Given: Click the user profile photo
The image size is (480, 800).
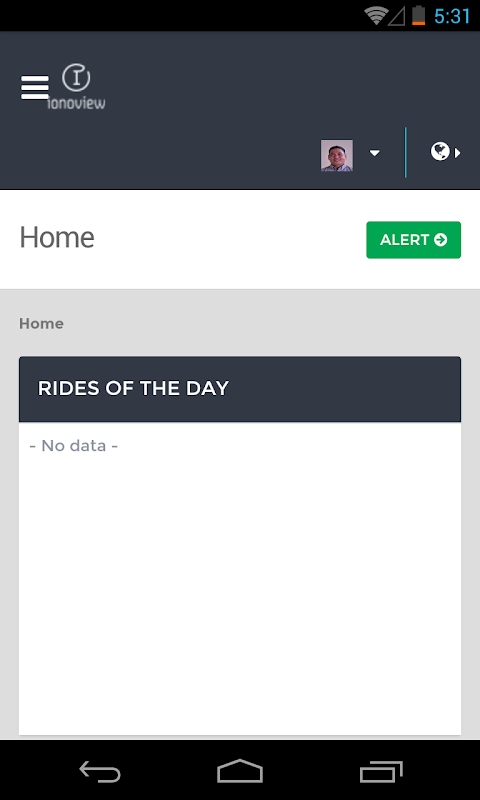Looking at the screenshot, I should coord(337,155).
